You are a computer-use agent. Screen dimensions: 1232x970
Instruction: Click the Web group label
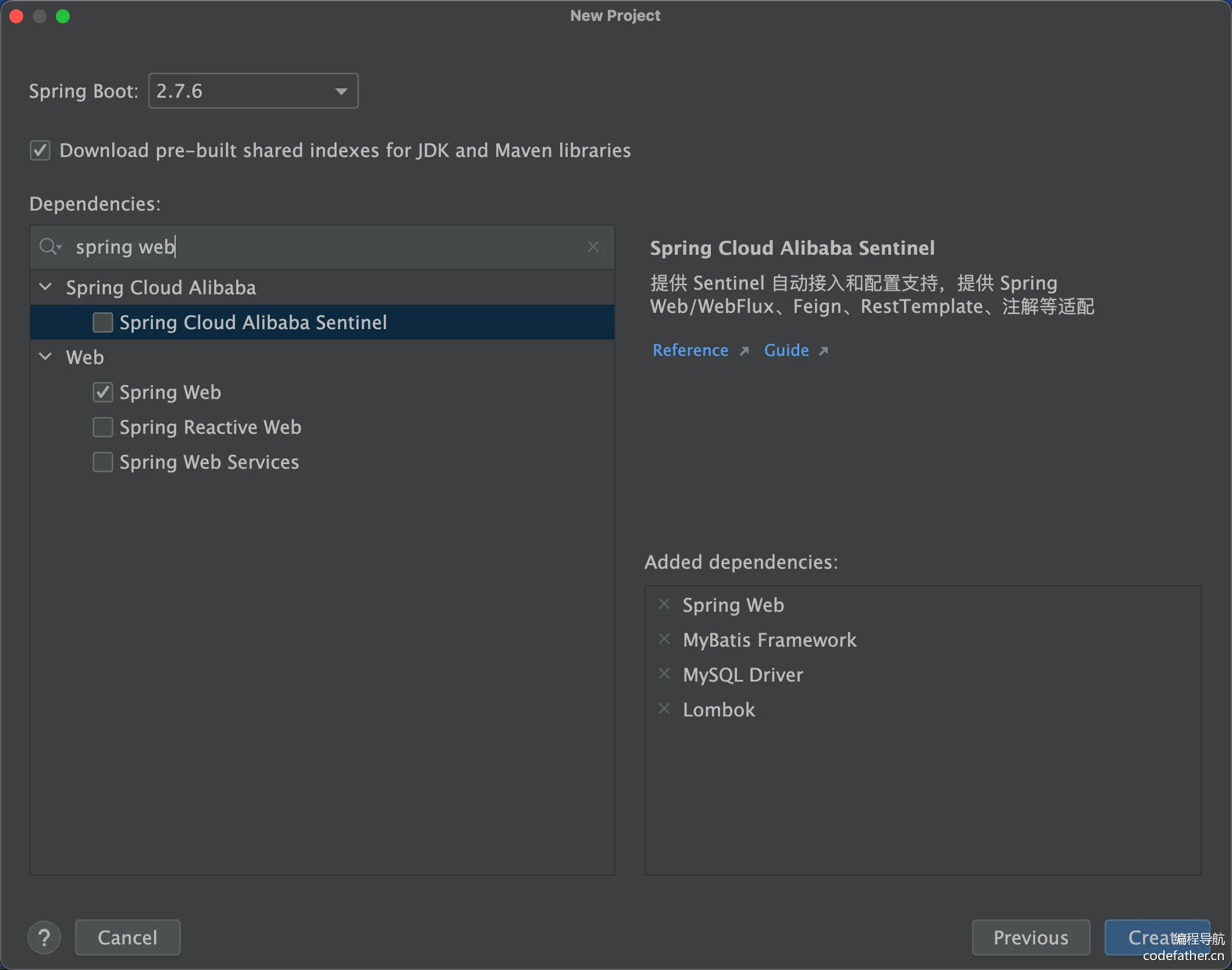tap(85, 357)
